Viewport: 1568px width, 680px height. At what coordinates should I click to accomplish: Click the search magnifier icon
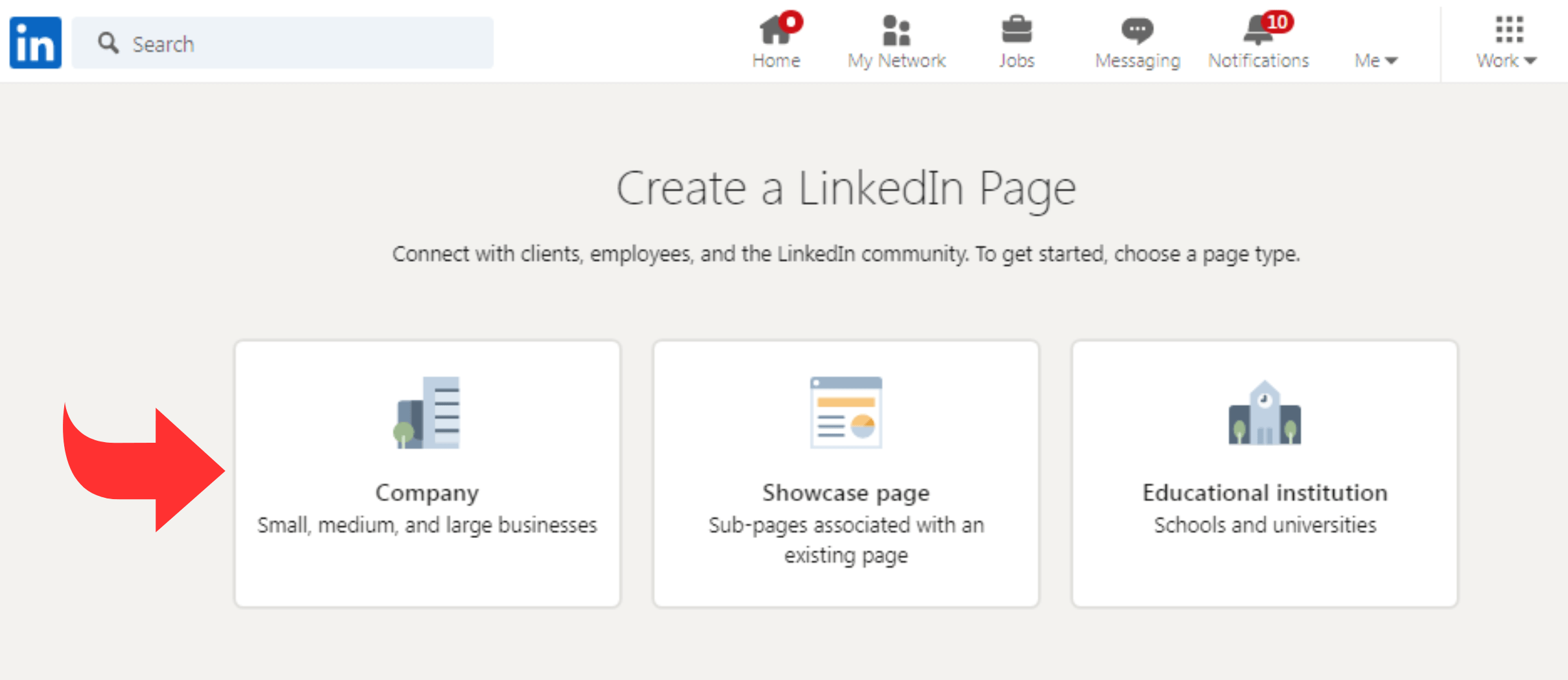(109, 42)
